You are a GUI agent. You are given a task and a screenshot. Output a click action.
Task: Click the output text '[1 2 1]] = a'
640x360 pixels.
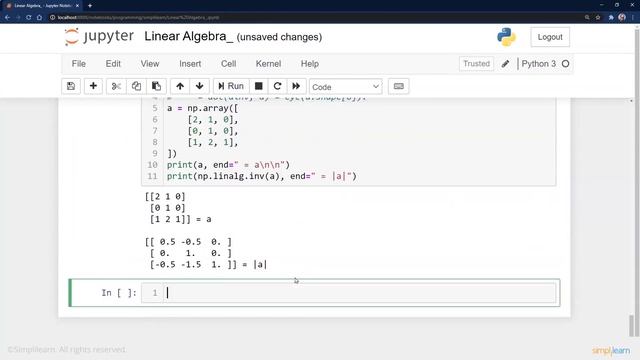(x=180, y=219)
